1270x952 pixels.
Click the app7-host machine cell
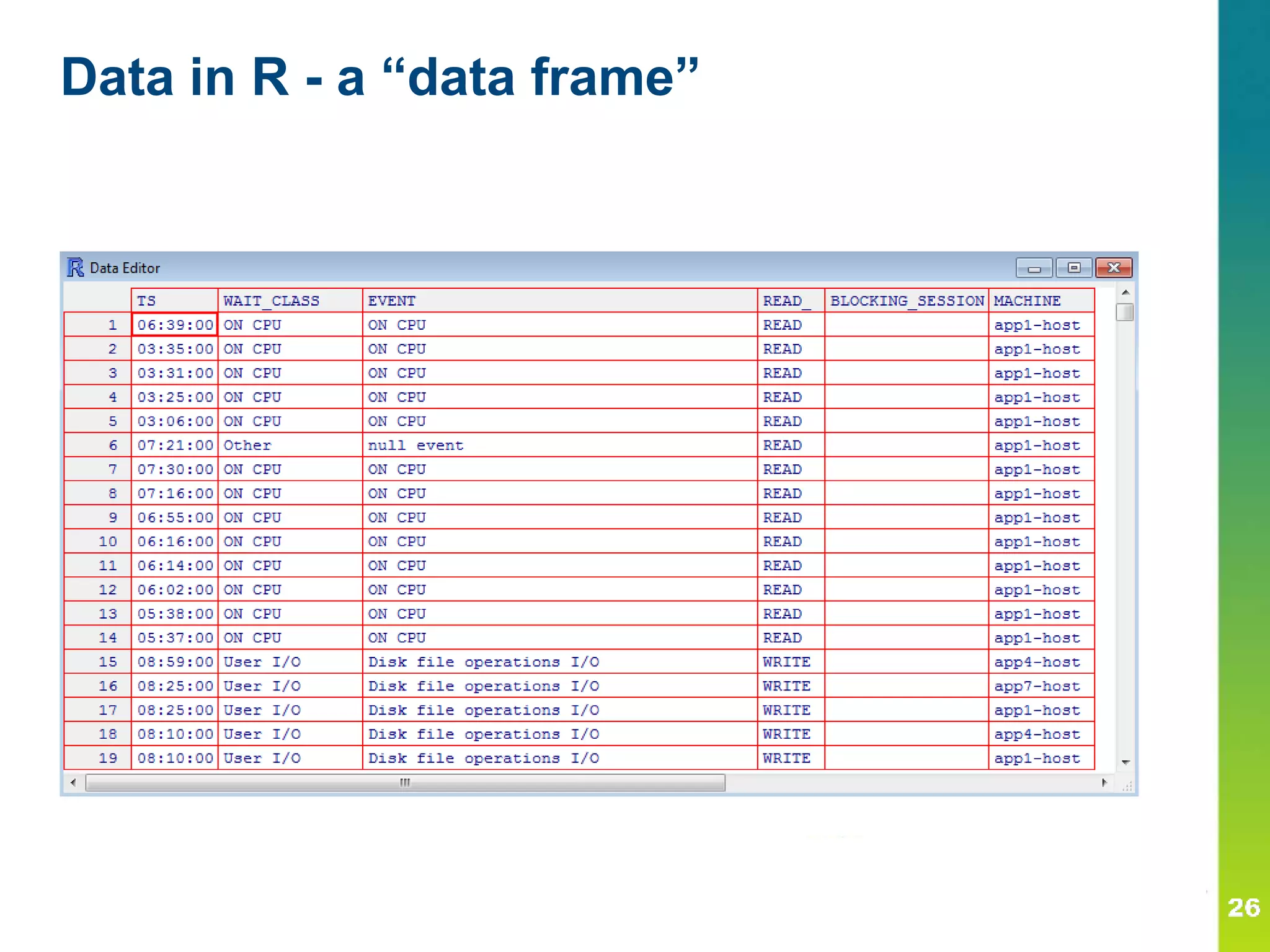click(1042, 686)
